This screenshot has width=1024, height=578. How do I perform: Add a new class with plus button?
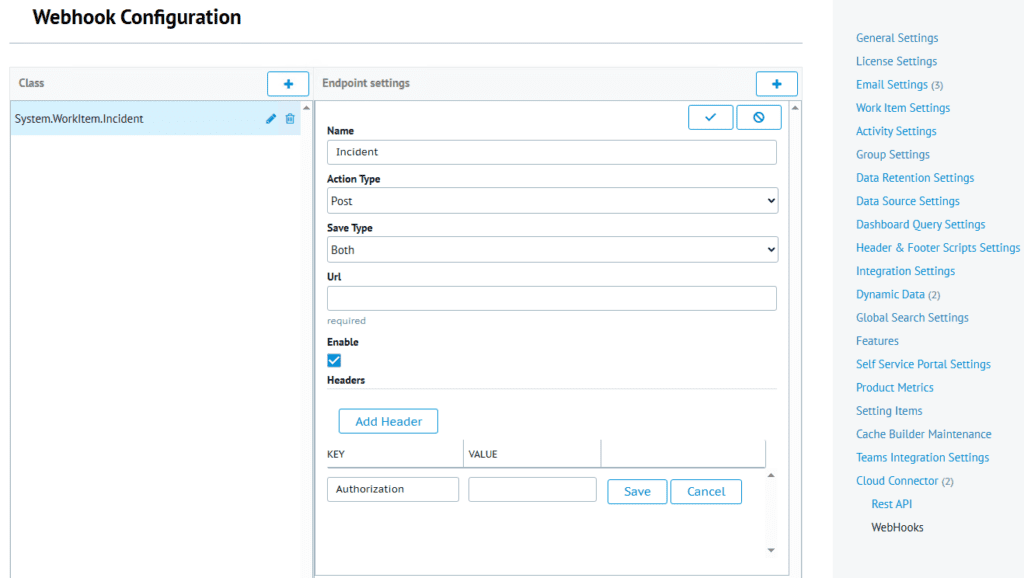tap(288, 84)
